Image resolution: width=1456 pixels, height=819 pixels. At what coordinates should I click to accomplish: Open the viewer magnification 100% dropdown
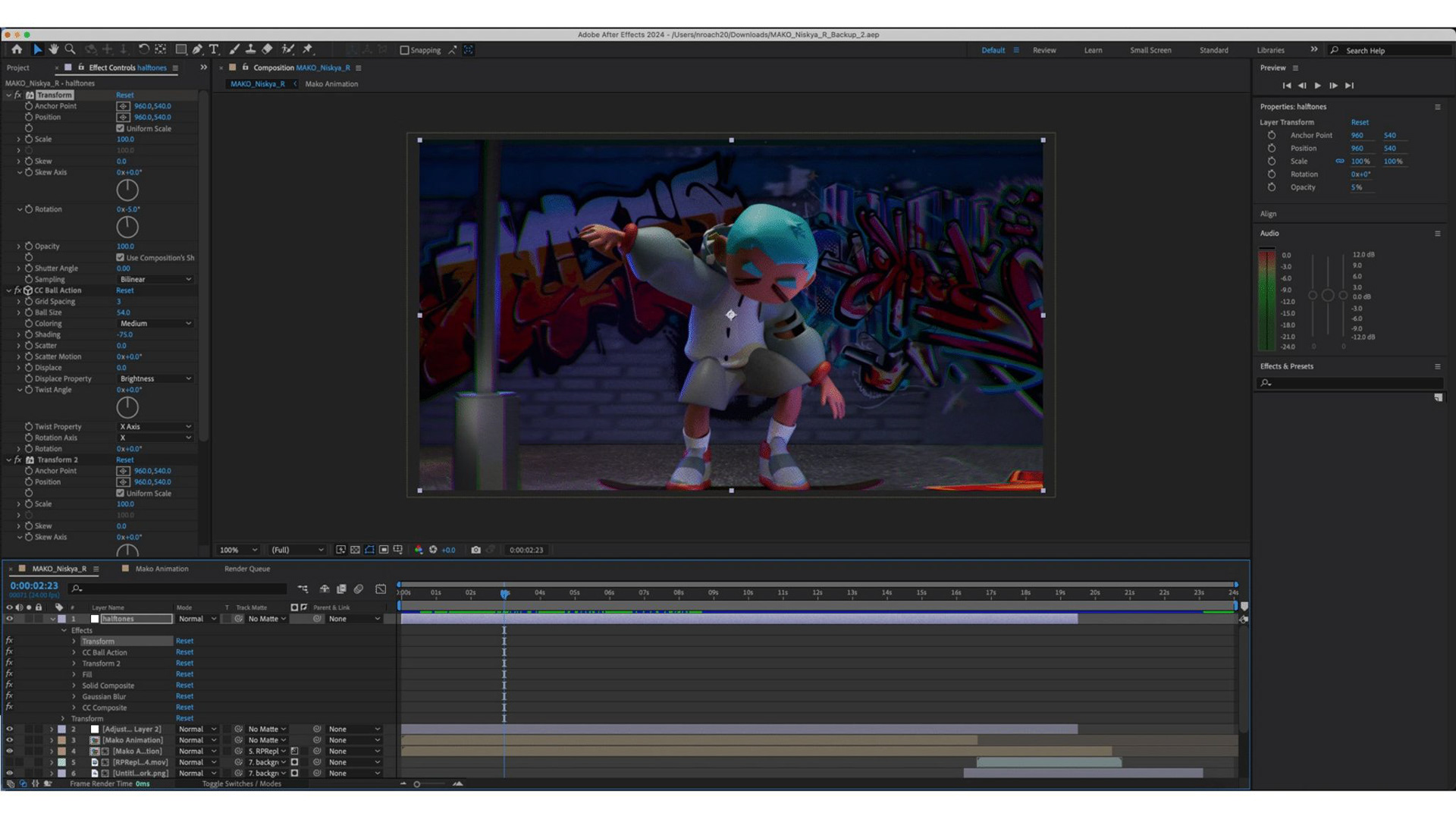pyautogui.click(x=238, y=550)
